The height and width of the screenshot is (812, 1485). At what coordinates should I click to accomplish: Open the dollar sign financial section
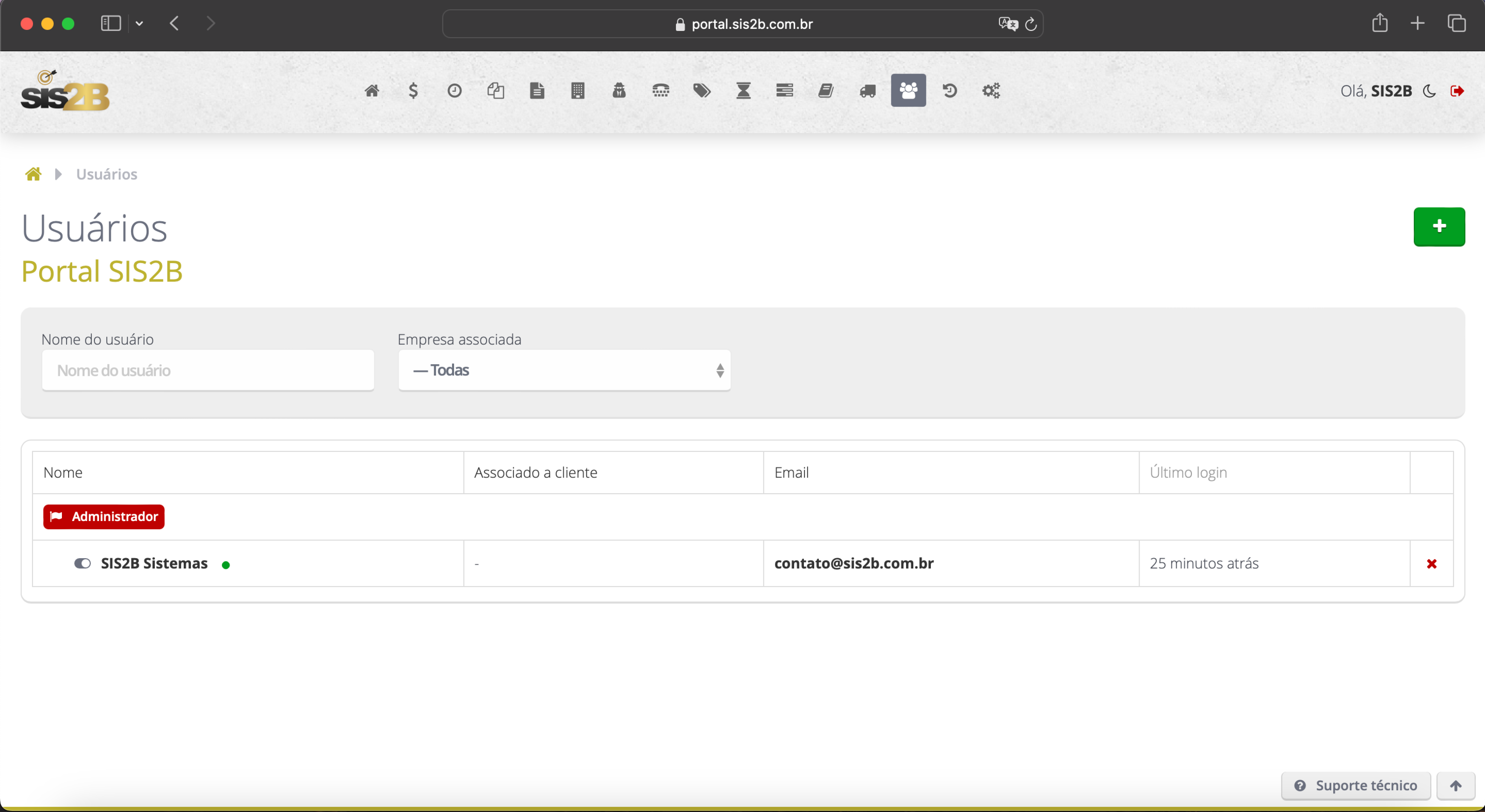(x=413, y=90)
